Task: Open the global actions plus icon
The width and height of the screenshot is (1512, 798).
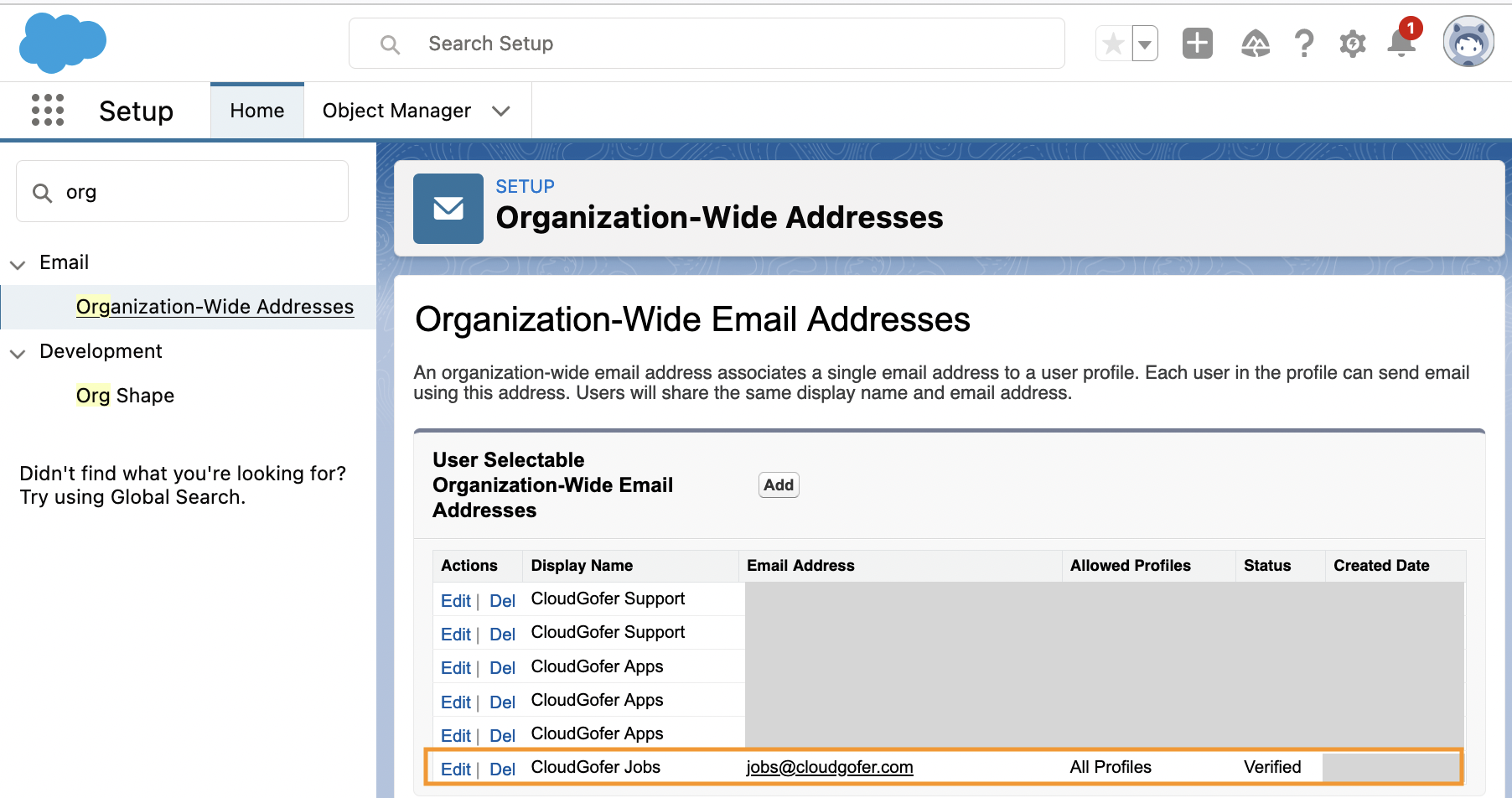Action: (x=1198, y=44)
